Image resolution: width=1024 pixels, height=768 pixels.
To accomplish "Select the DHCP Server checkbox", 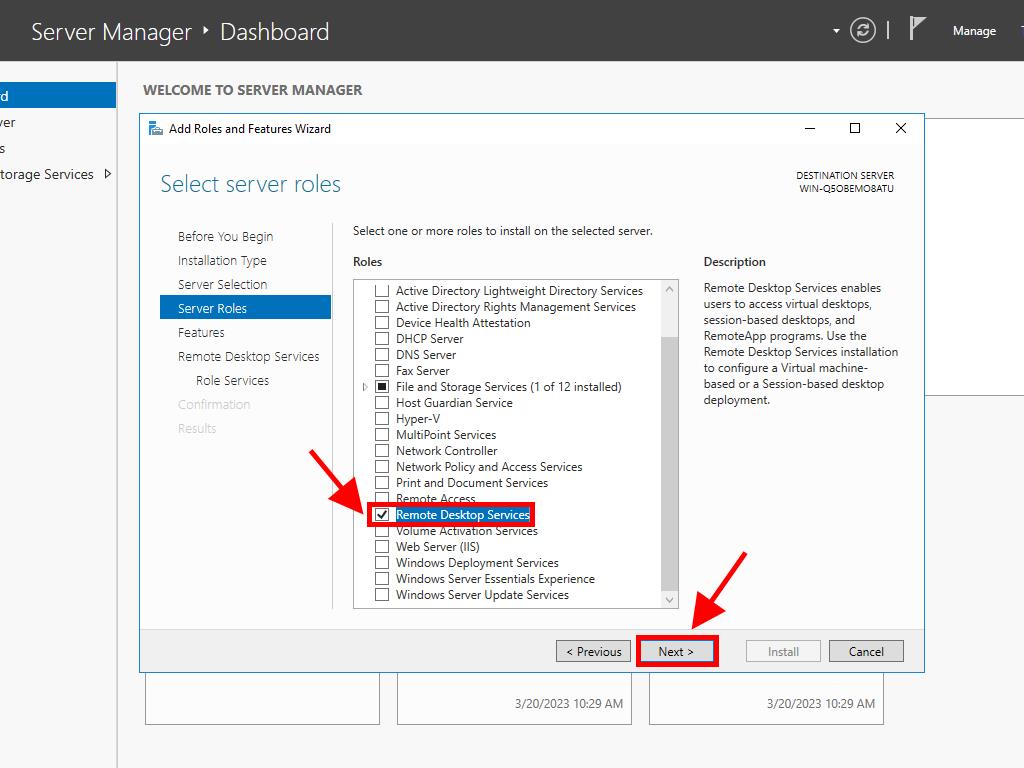I will 382,339.
